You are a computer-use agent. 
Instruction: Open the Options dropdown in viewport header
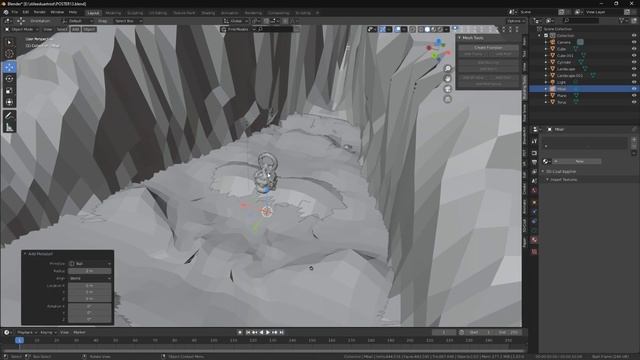(x=516, y=21)
